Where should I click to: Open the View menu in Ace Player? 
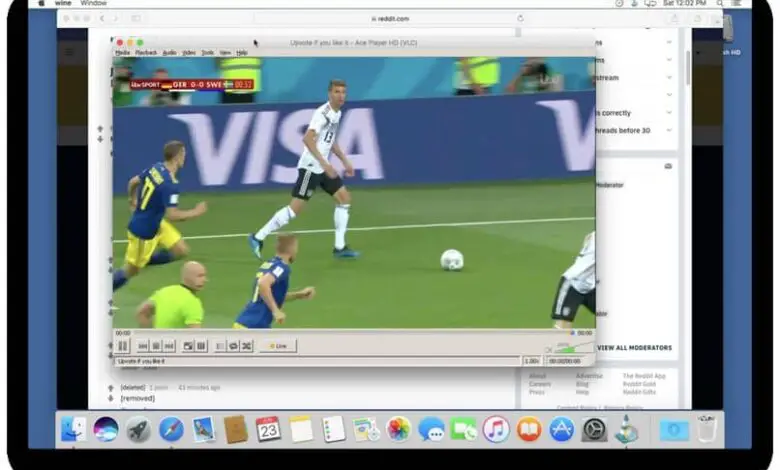click(225, 52)
